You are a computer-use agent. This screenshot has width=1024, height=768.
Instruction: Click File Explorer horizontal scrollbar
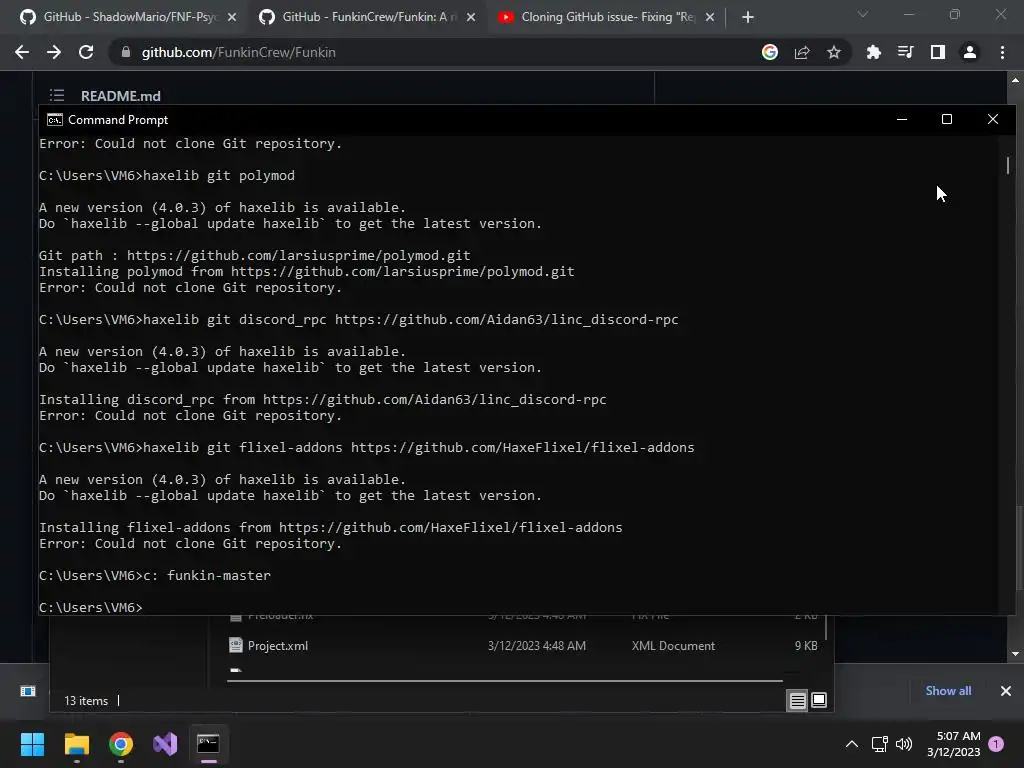[504, 680]
